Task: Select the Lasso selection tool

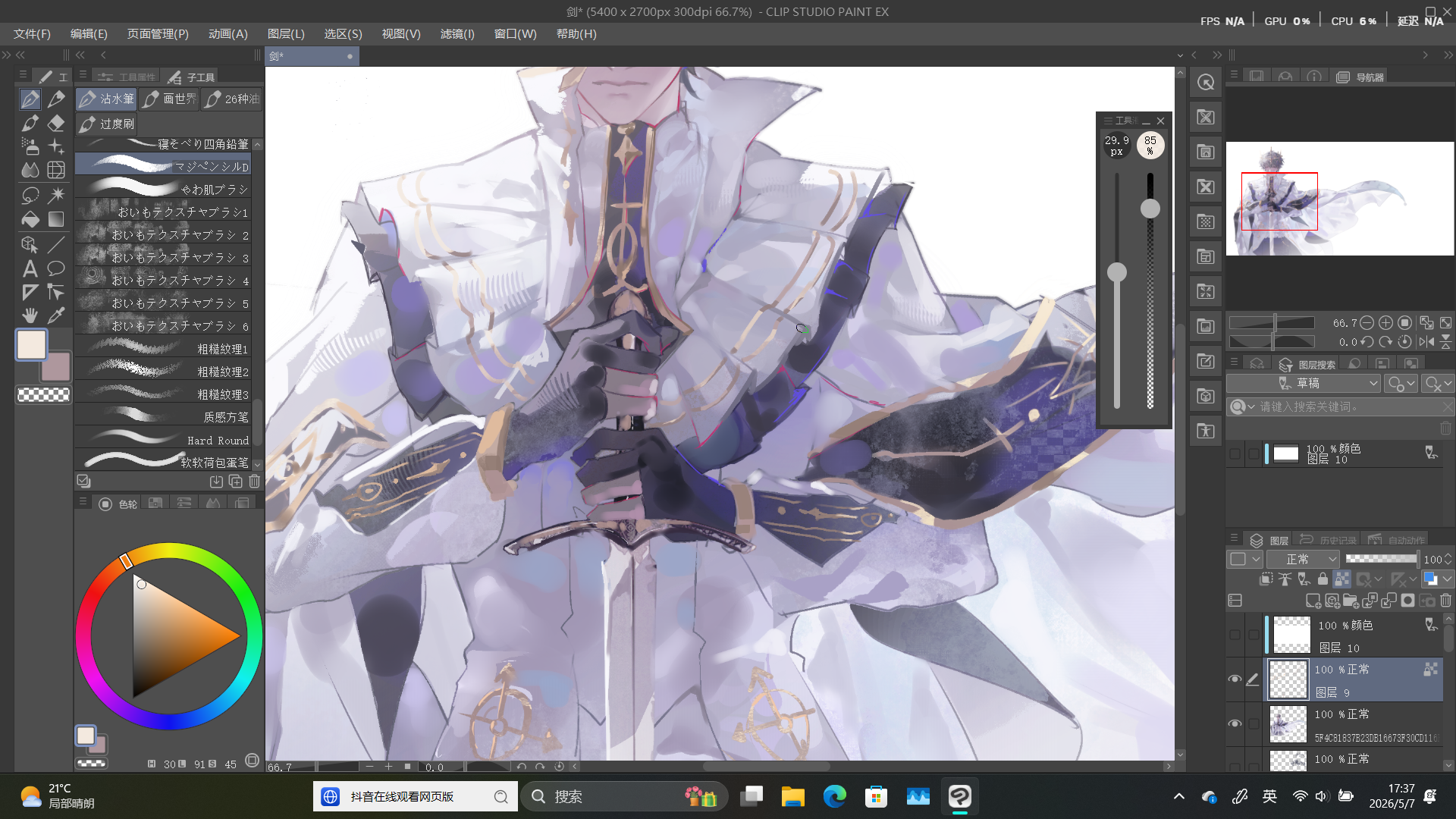Action: coord(30,195)
